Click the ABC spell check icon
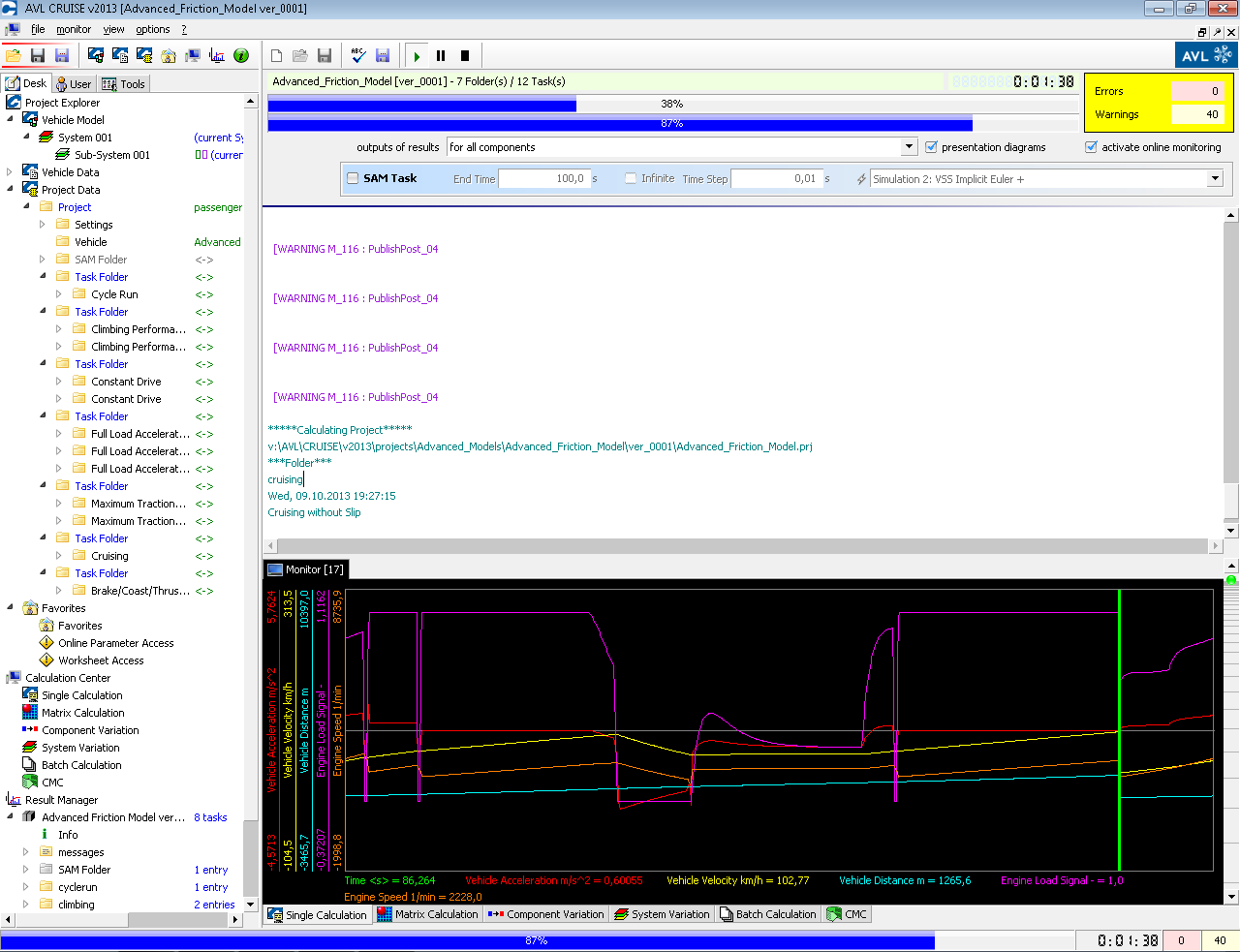The height and width of the screenshot is (952, 1240). click(x=358, y=56)
